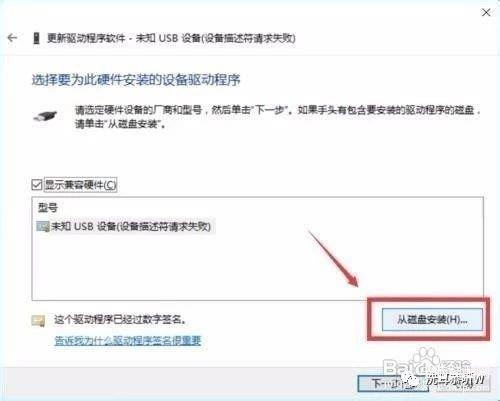Click the 这个驱动程序已经过数字签名 status text

(120, 320)
